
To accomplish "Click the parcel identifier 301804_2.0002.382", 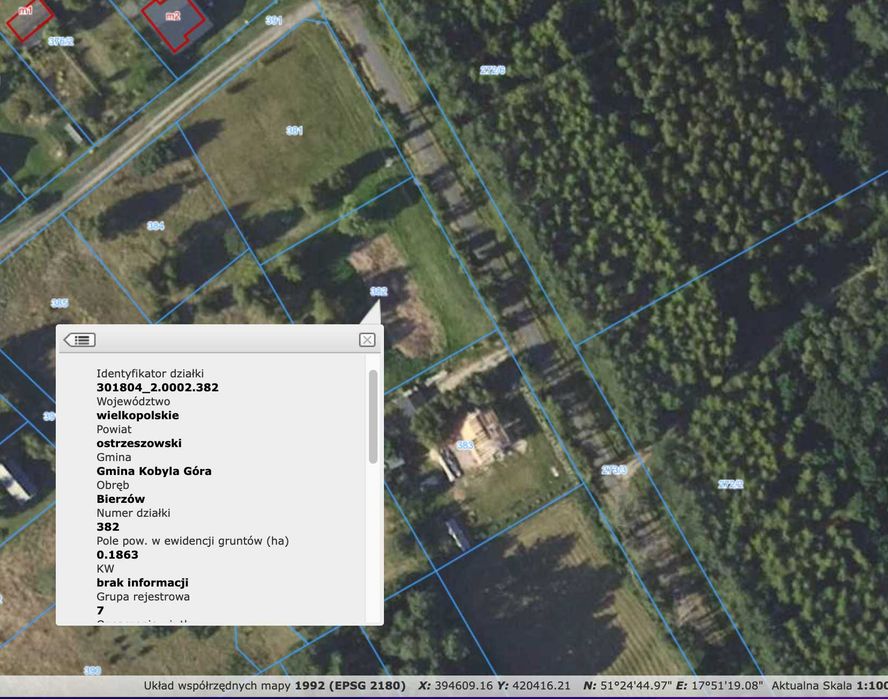I will pyautogui.click(x=157, y=387).
